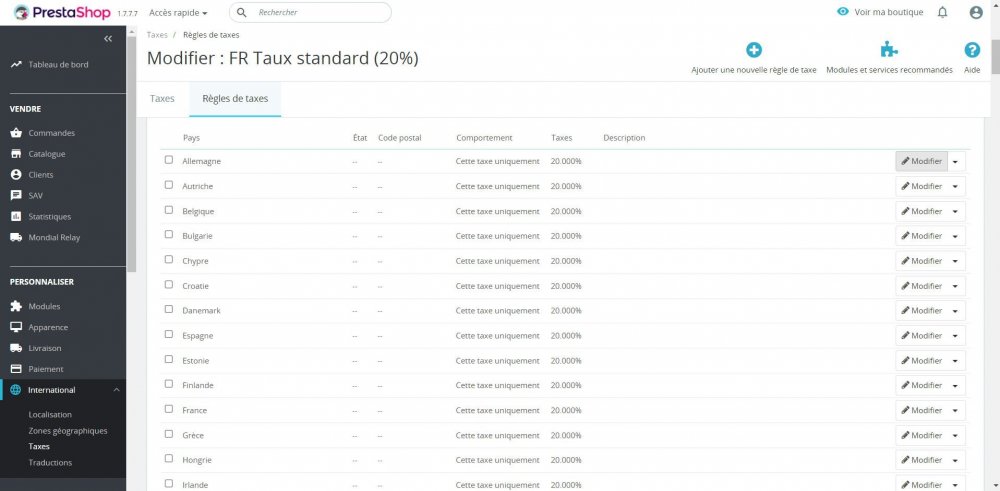The height and width of the screenshot is (491, 1000).
Task: Click the Clients person icon
Action: [16, 175]
